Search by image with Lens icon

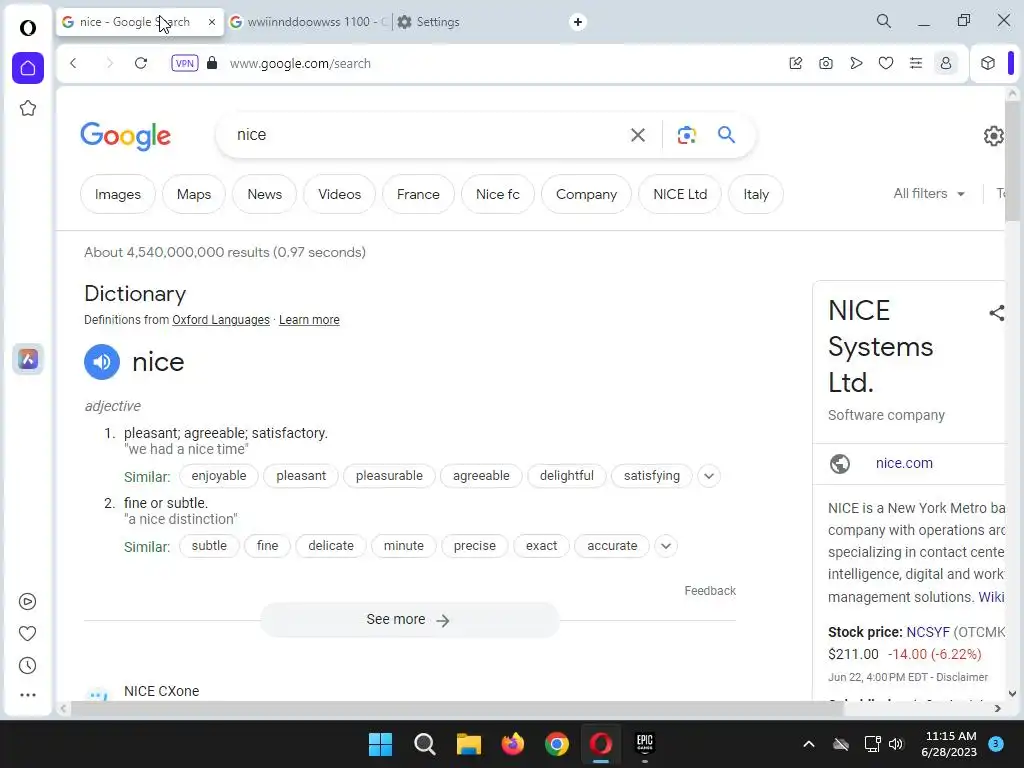pos(686,135)
